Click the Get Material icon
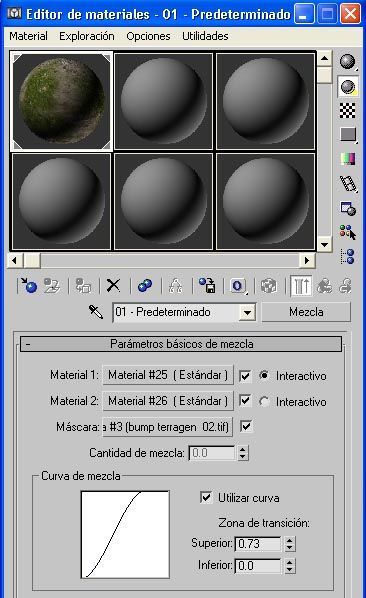366x598 pixels. coord(29,285)
